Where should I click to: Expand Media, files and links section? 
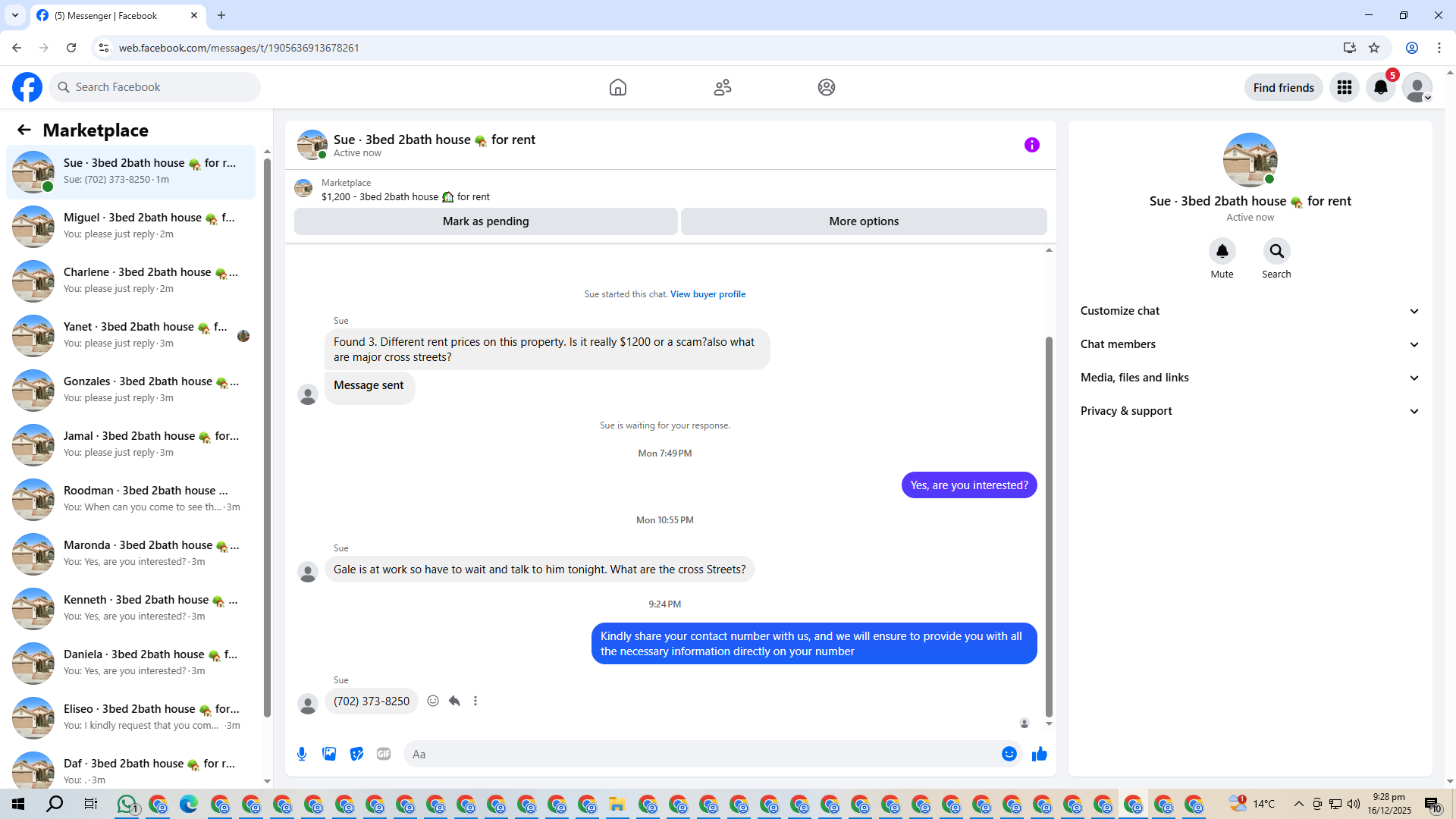(x=1250, y=378)
